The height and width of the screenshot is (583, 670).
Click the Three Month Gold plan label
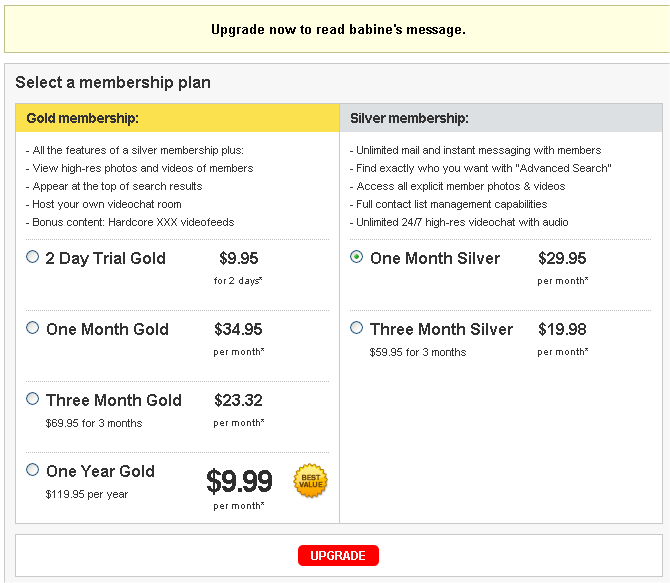(114, 400)
